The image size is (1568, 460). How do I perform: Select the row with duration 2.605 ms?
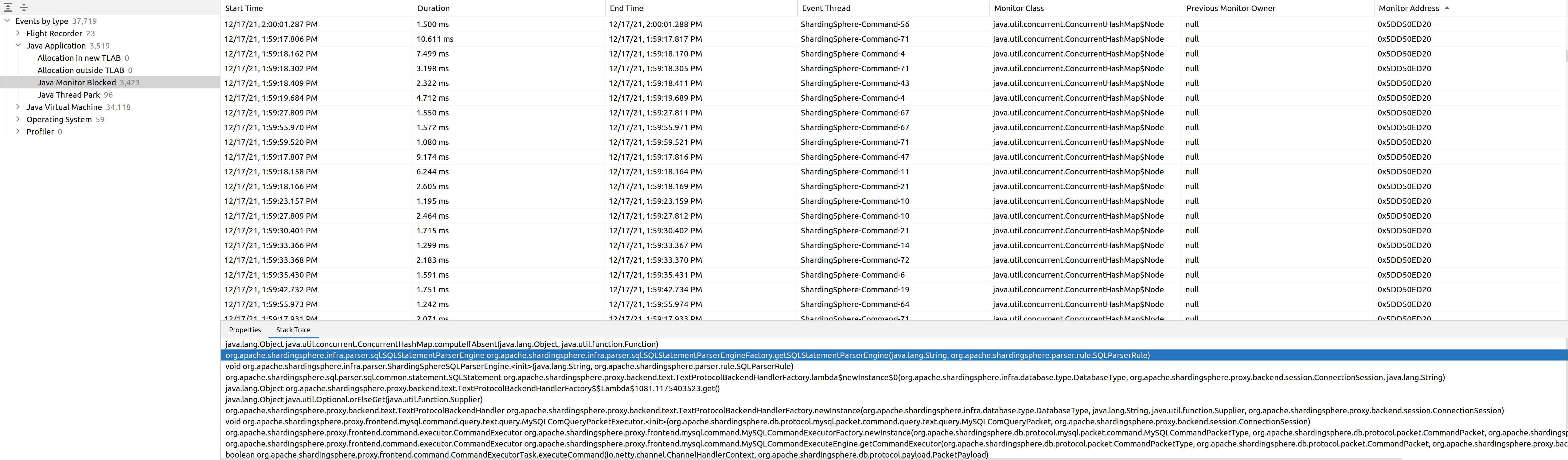[x=893, y=186]
